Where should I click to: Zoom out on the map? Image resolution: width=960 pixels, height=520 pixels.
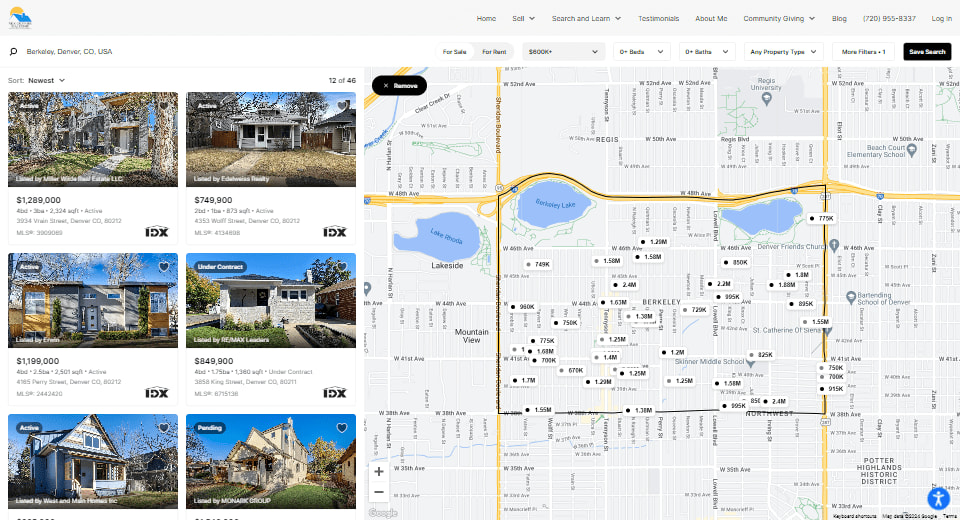pyautogui.click(x=379, y=492)
